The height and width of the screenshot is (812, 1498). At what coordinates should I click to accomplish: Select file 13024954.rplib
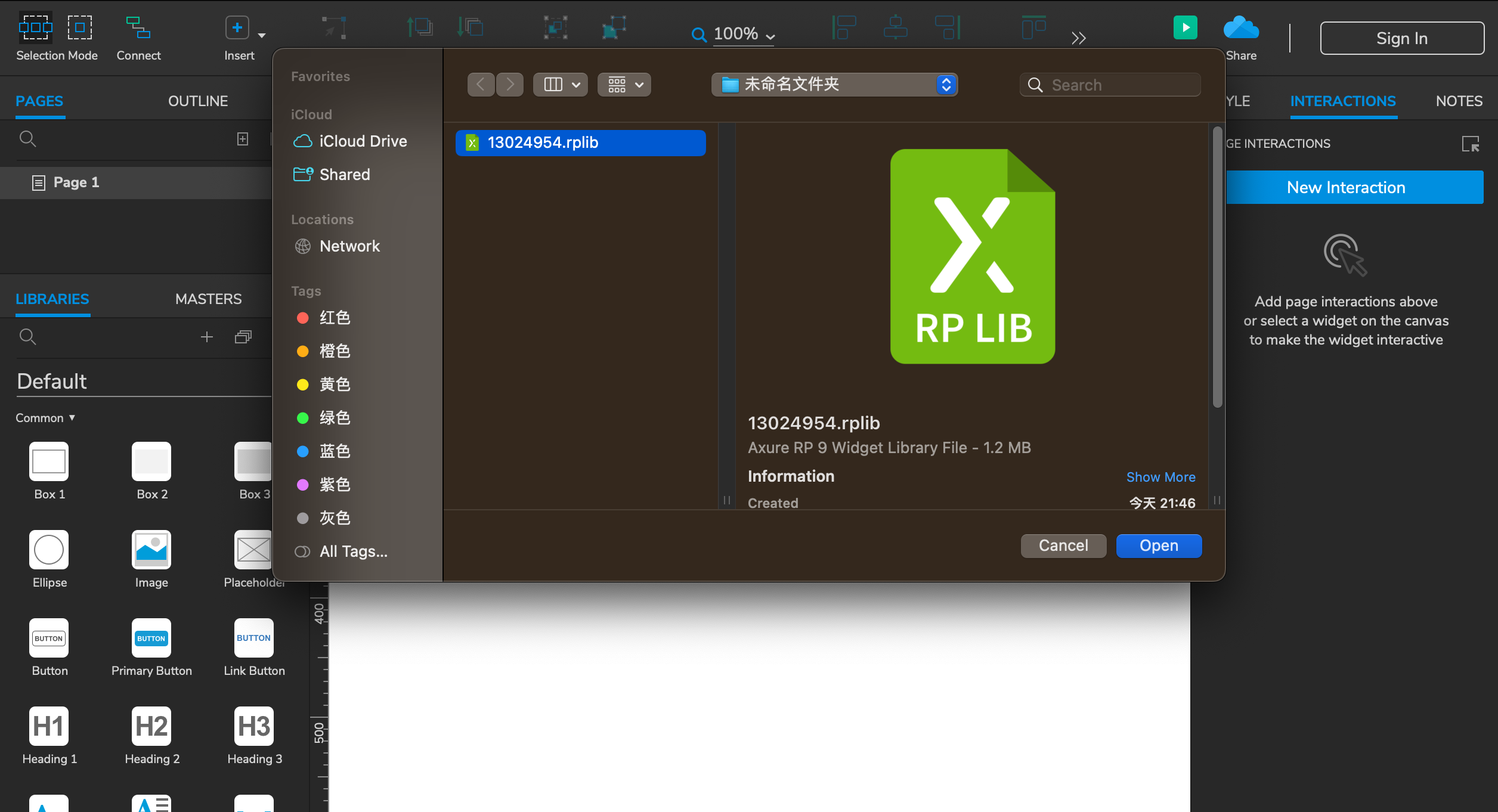tap(581, 142)
